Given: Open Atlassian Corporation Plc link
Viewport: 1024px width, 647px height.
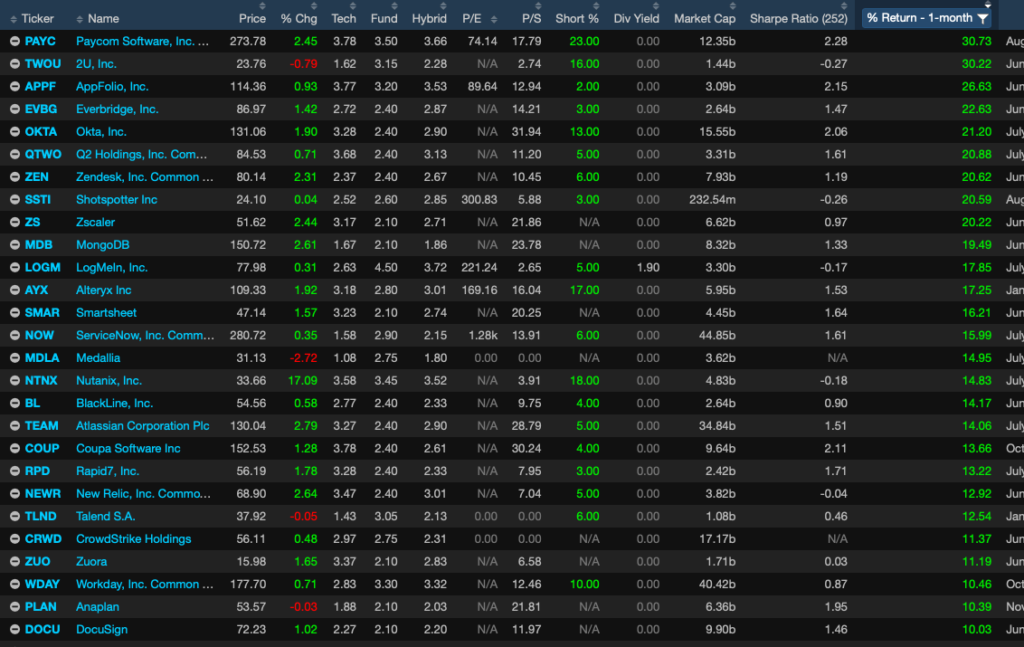Looking at the screenshot, I should [142, 426].
